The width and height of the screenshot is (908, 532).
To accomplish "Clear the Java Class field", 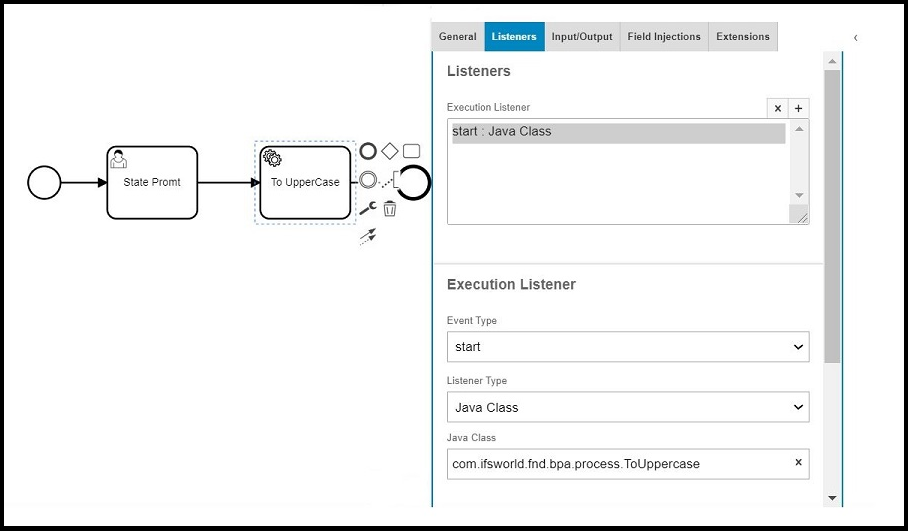I will [798, 463].
